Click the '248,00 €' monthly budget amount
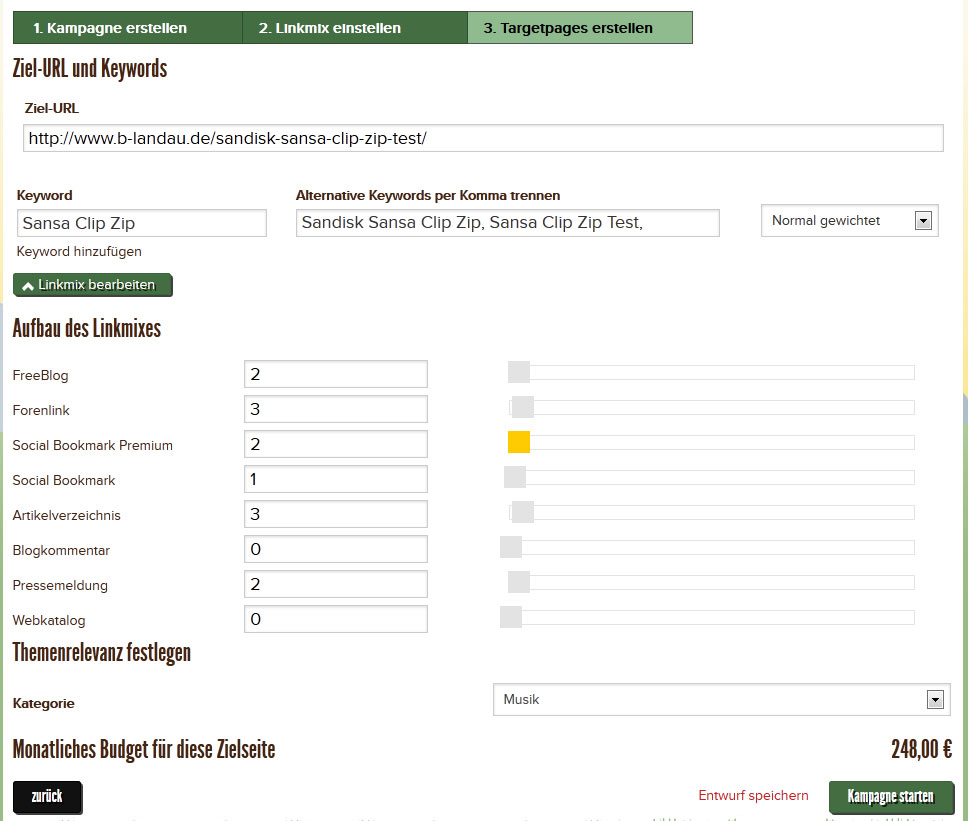This screenshot has height=821, width=968. [x=921, y=749]
